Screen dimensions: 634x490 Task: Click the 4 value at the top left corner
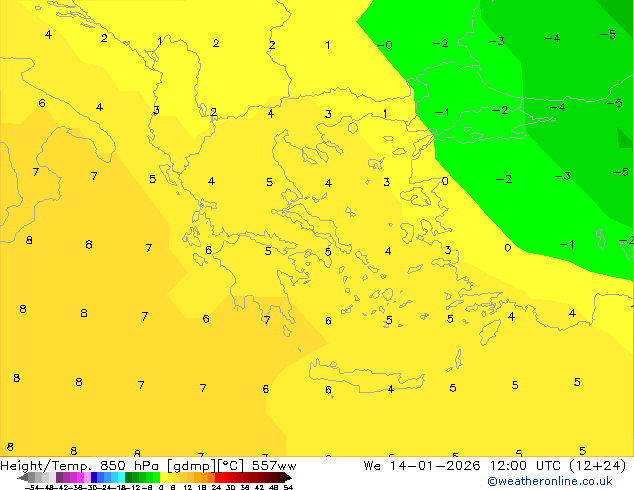pyautogui.click(x=48, y=35)
